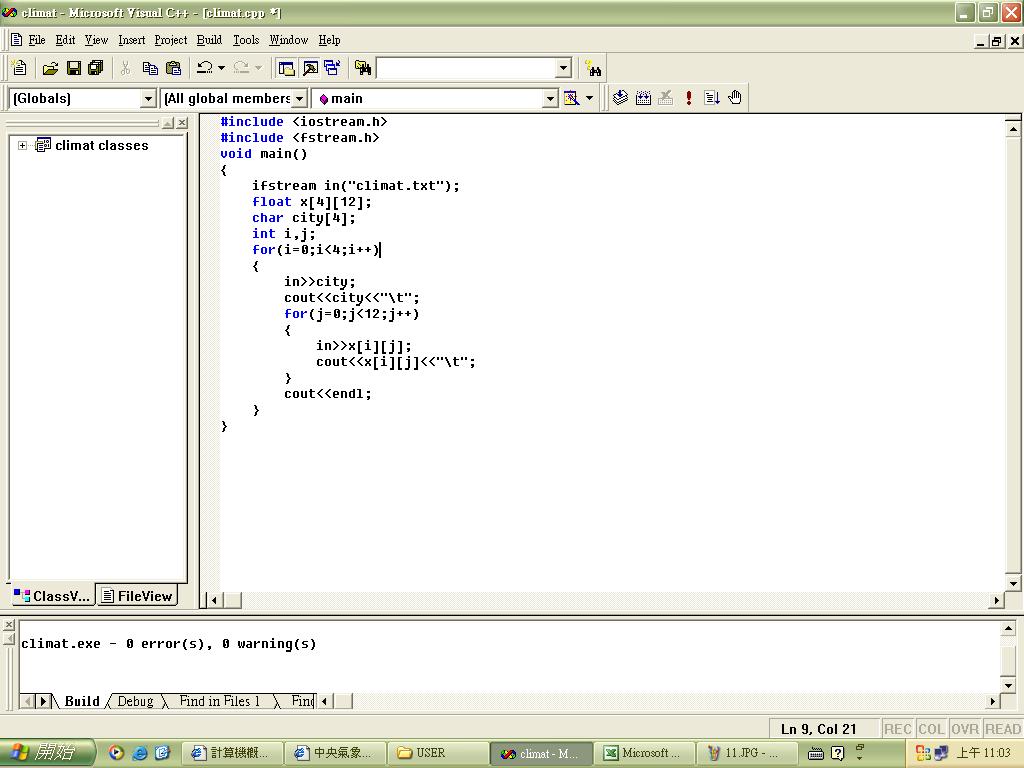Click the editor vertical scrollbar down arrow
The width and height of the screenshot is (1024, 768).
coord(1013,583)
